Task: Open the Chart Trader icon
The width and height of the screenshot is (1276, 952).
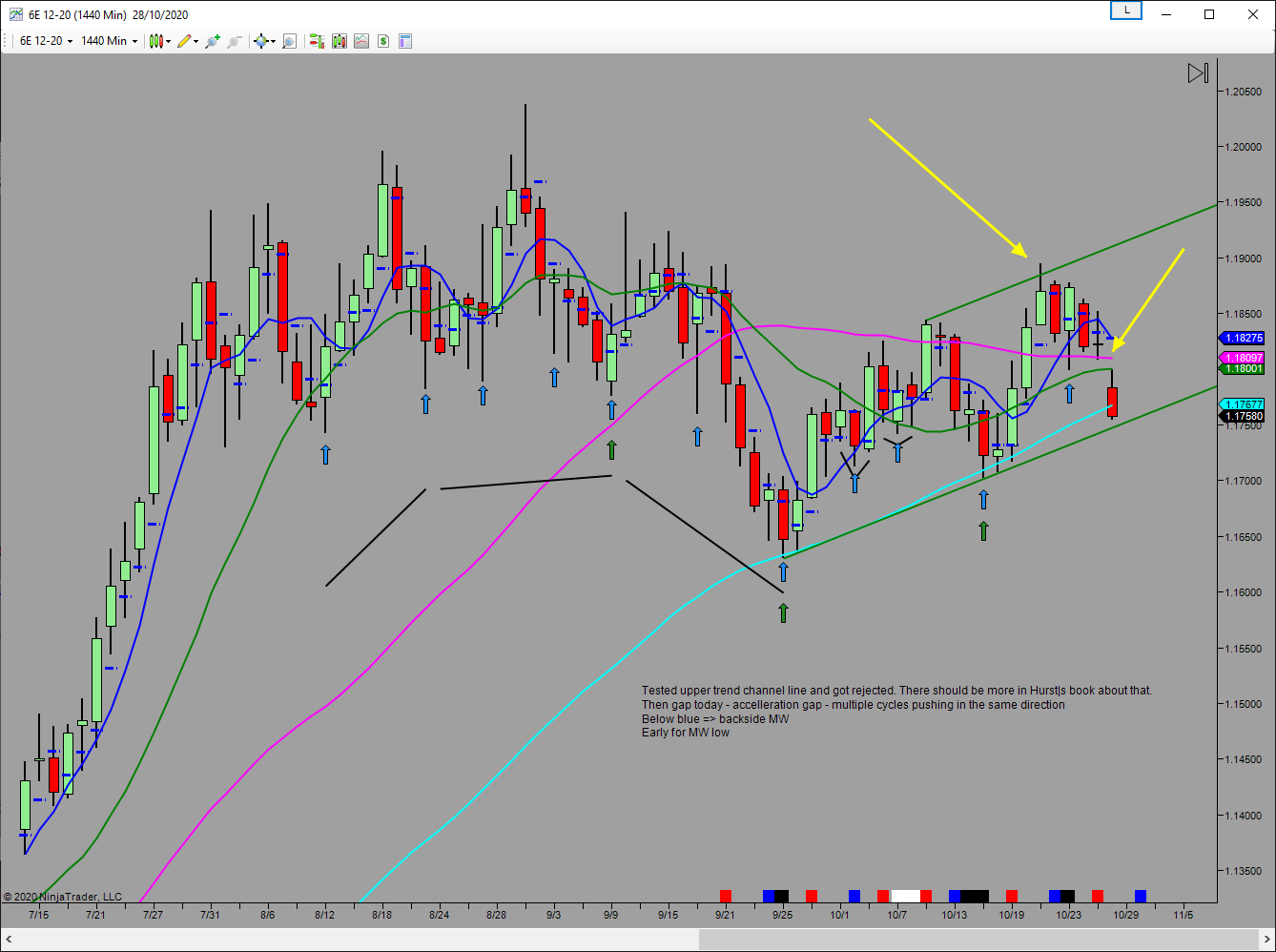Action: pyautogui.click(x=318, y=41)
